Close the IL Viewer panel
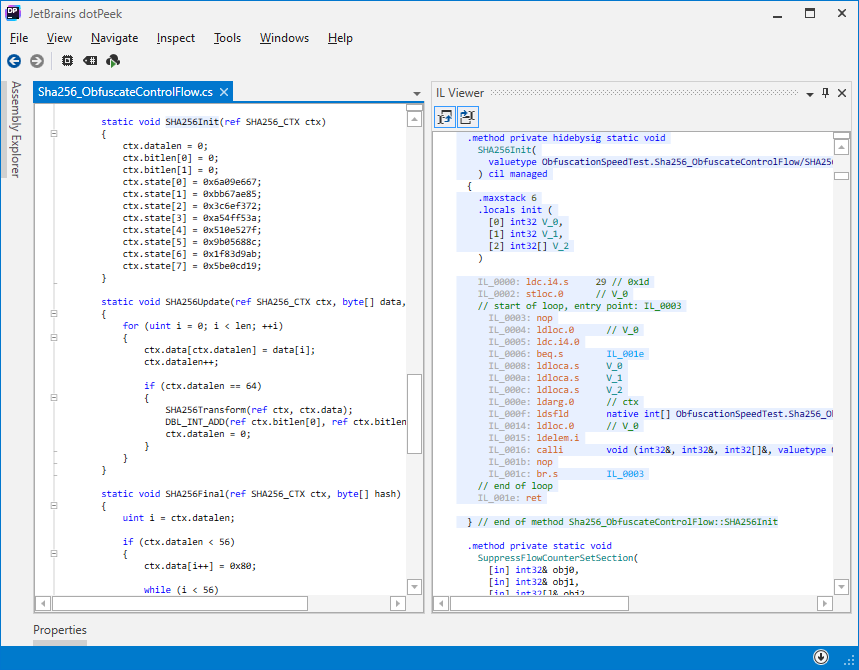The width and height of the screenshot is (859, 670). point(842,92)
